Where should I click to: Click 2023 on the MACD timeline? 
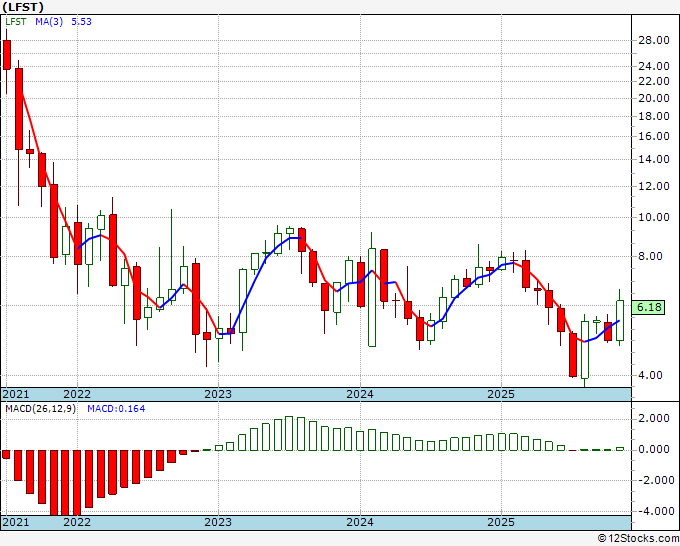point(218,522)
